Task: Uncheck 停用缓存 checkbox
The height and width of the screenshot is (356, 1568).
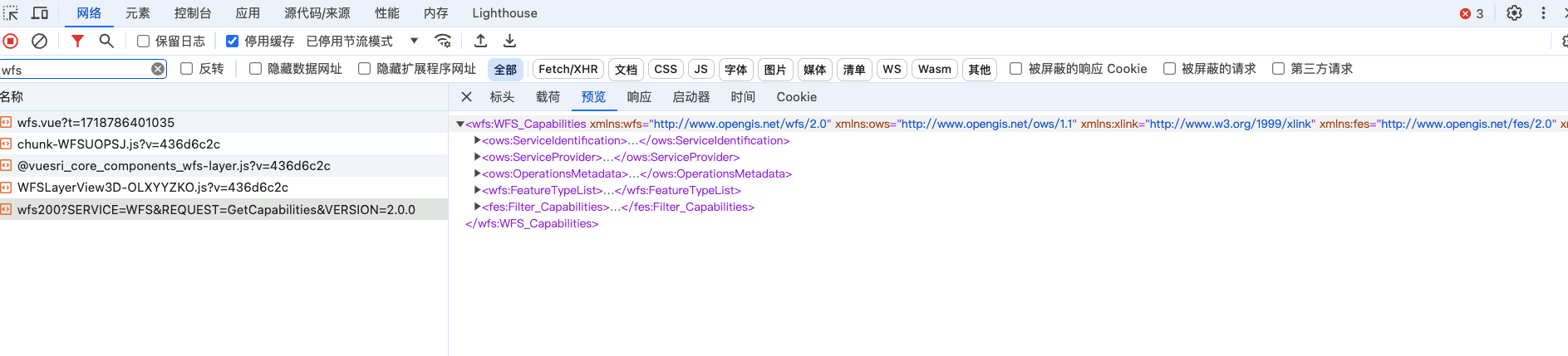Action: [x=232, y=41]
